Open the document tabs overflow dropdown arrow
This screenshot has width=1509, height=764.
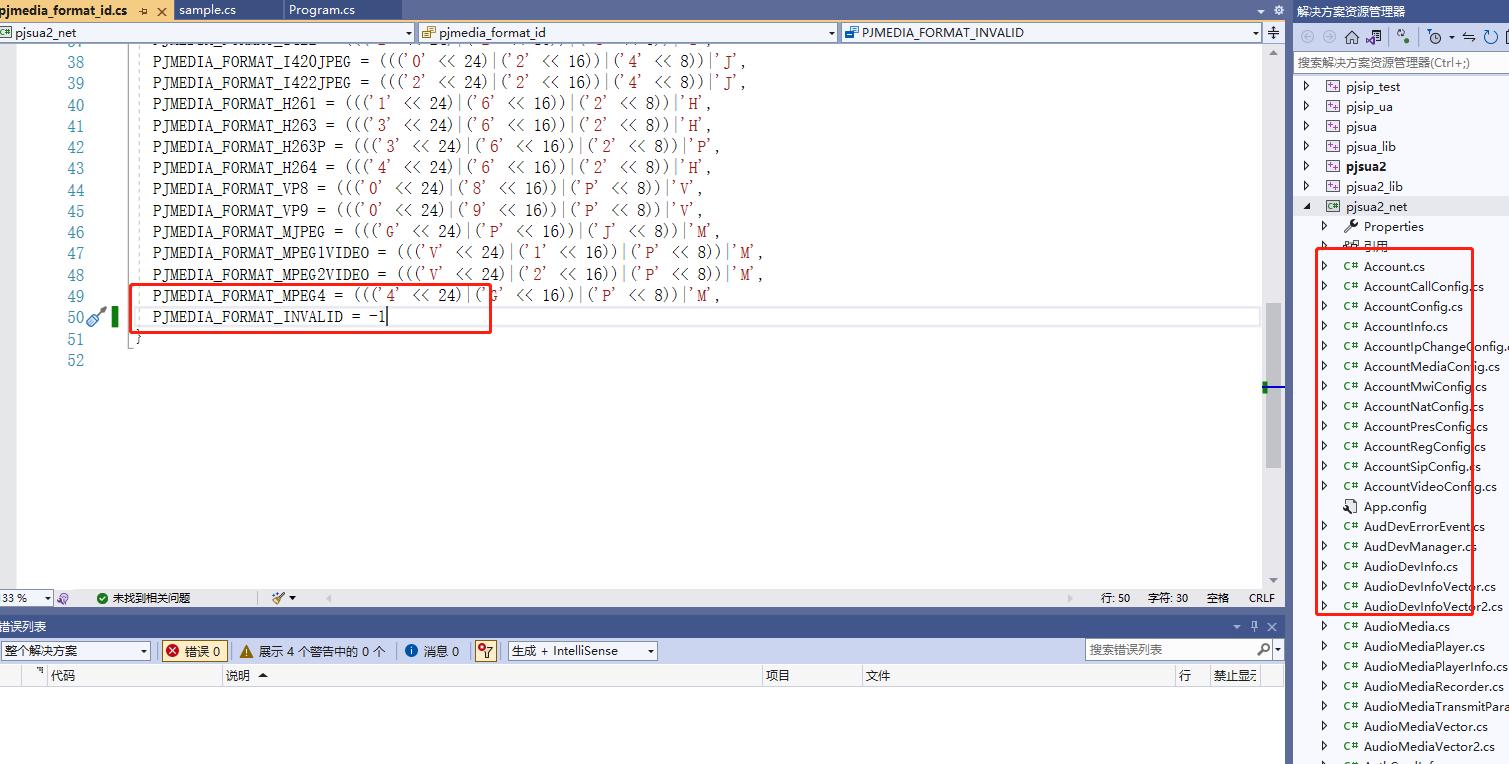coord(1262,10)
